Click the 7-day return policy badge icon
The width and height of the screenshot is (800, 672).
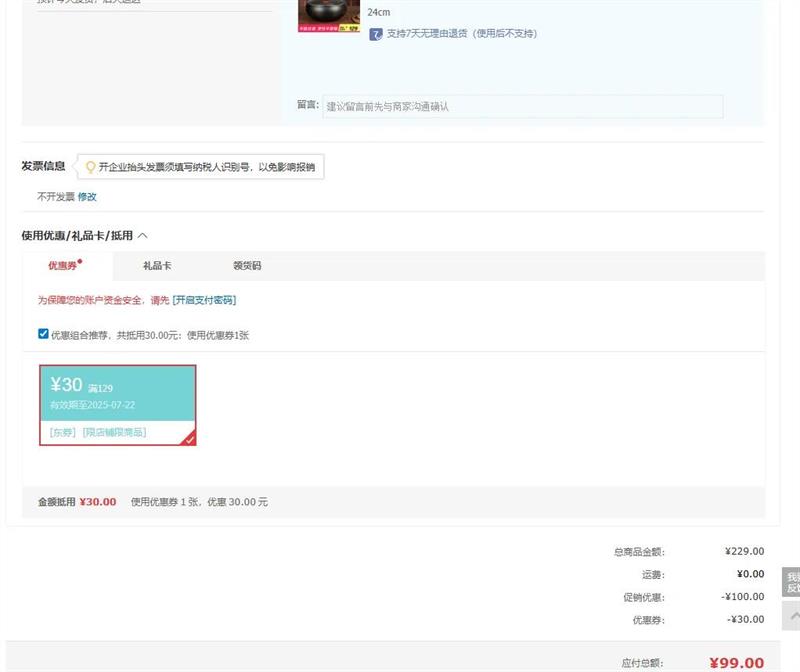(x=376, y=34)
